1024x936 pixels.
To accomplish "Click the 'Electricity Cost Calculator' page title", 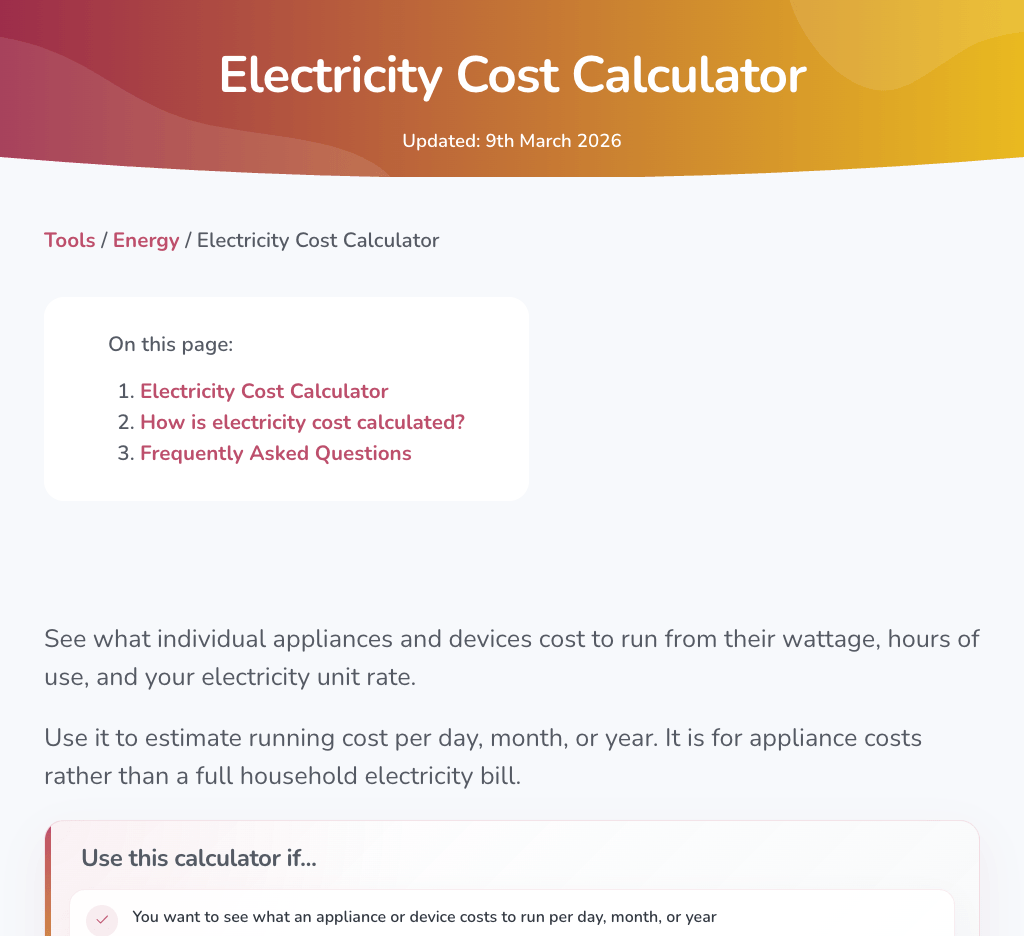I will (x=512, y=75).
